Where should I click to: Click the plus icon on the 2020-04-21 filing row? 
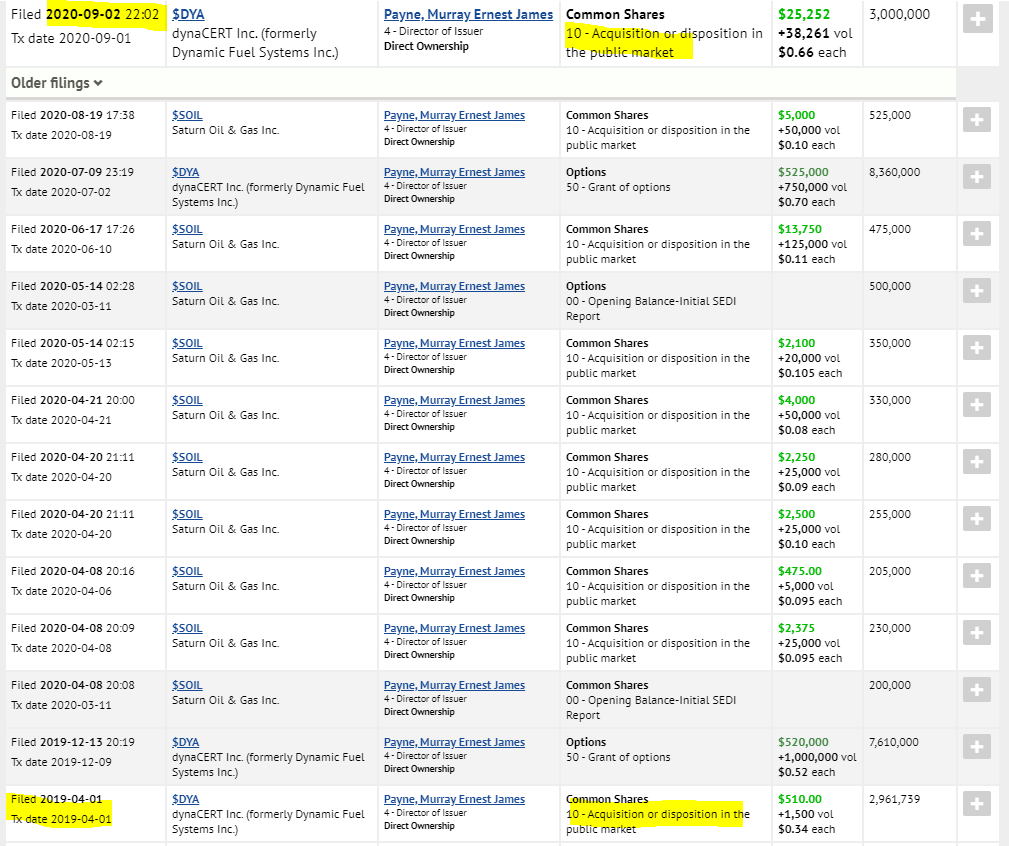[977, 405]
